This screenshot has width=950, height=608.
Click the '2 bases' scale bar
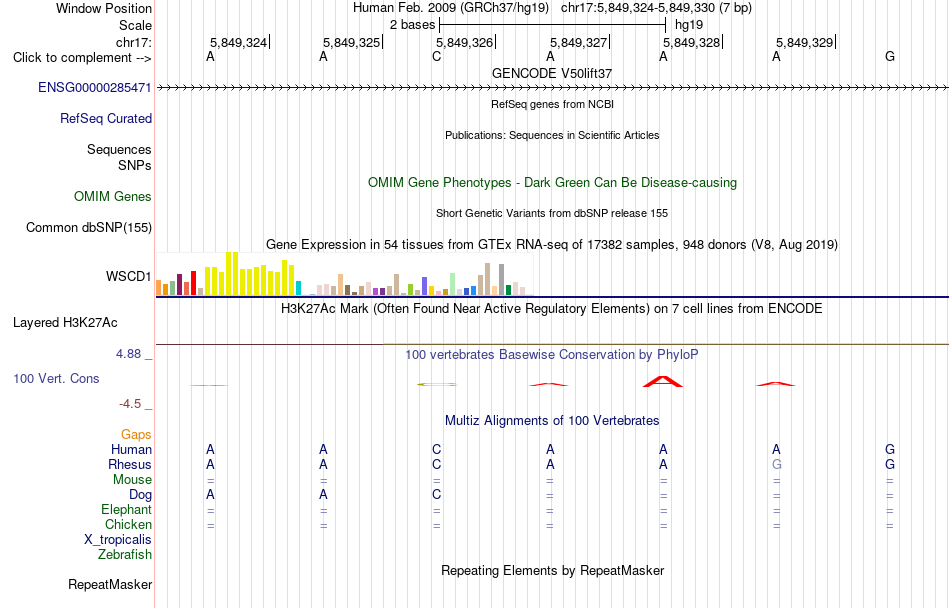point(552,25)
